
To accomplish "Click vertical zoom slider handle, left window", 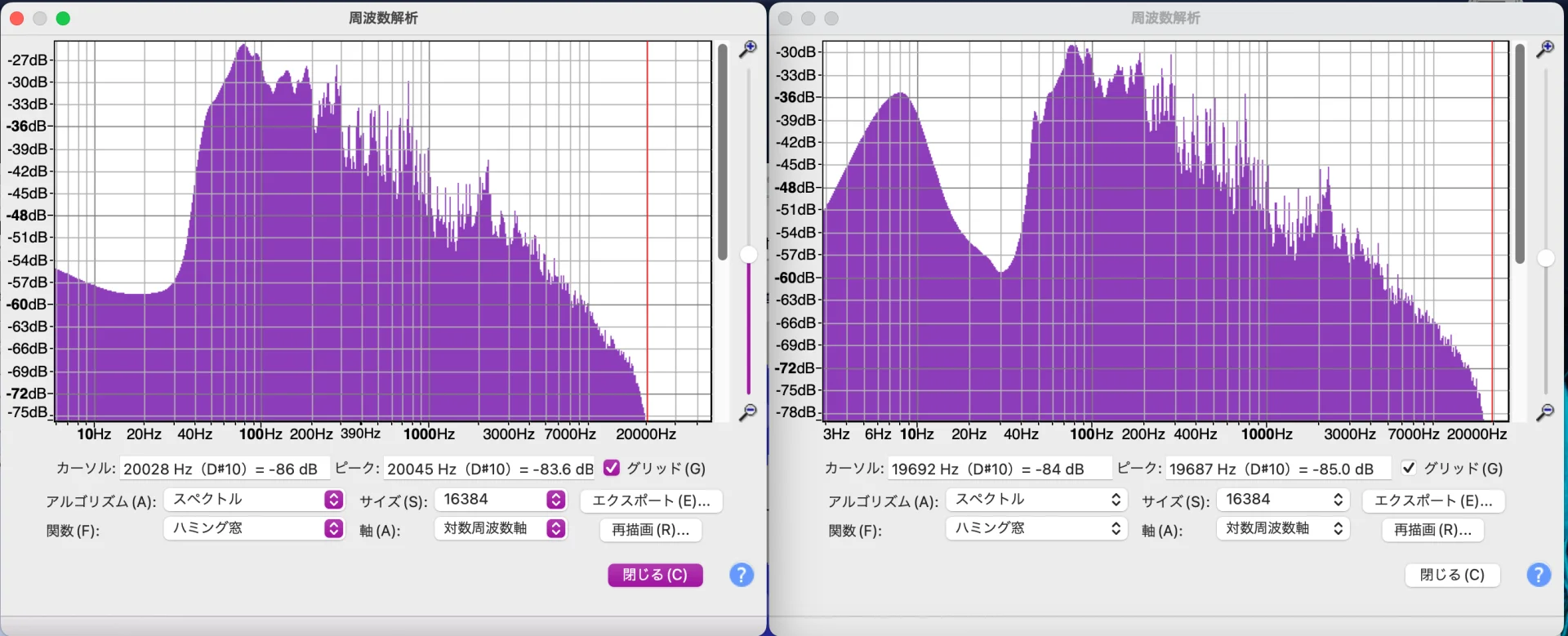I will tap(748, 255).
